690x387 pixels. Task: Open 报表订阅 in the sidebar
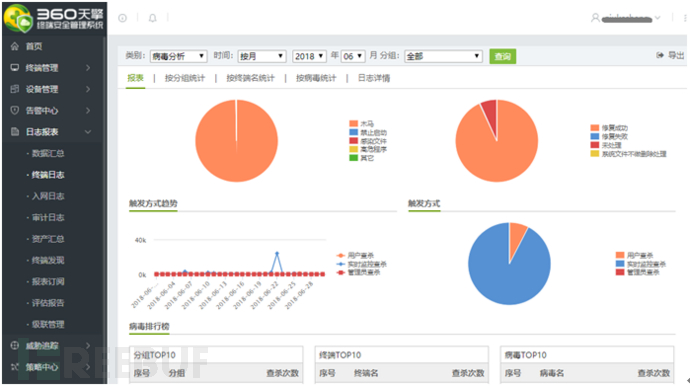[48, 282]
